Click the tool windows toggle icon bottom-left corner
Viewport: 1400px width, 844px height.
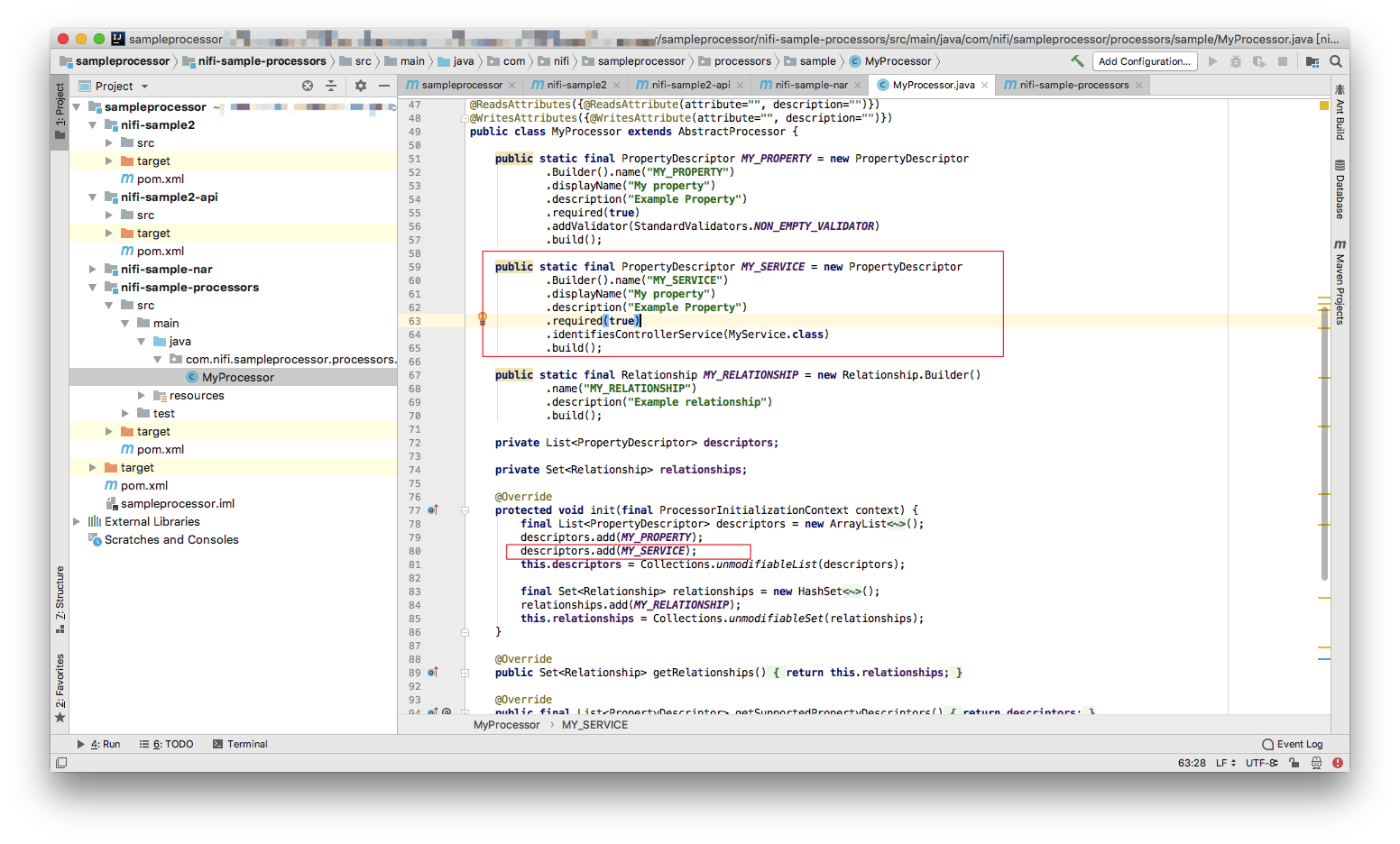[61, 763]
